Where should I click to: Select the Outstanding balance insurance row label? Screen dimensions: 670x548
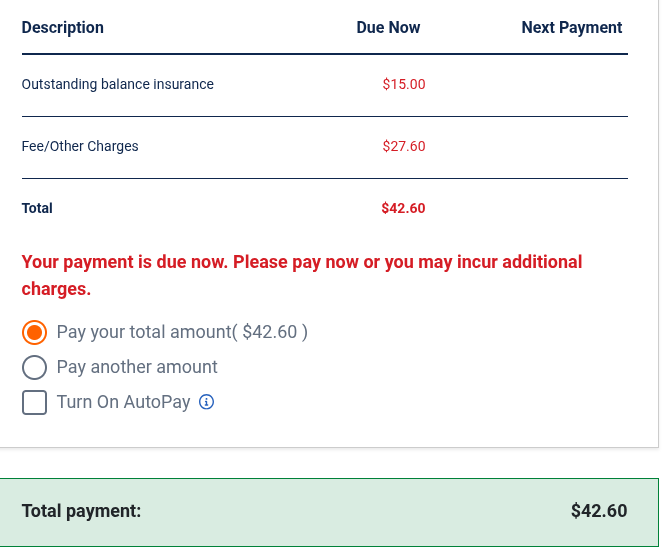[117, 84]
